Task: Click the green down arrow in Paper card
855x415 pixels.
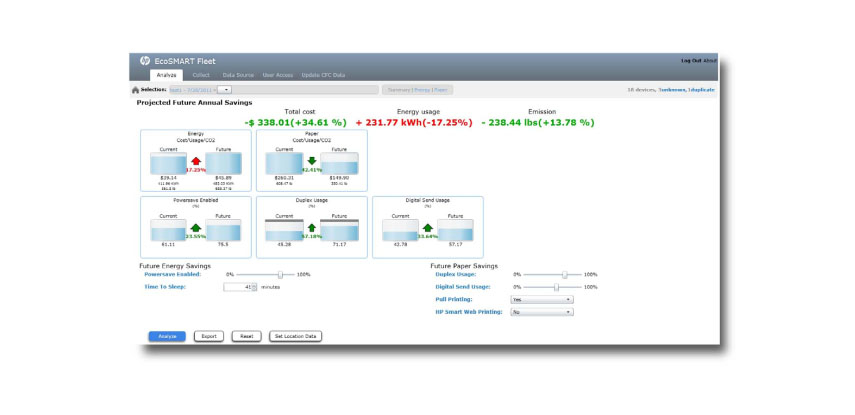Action: (x=311, y=161)
